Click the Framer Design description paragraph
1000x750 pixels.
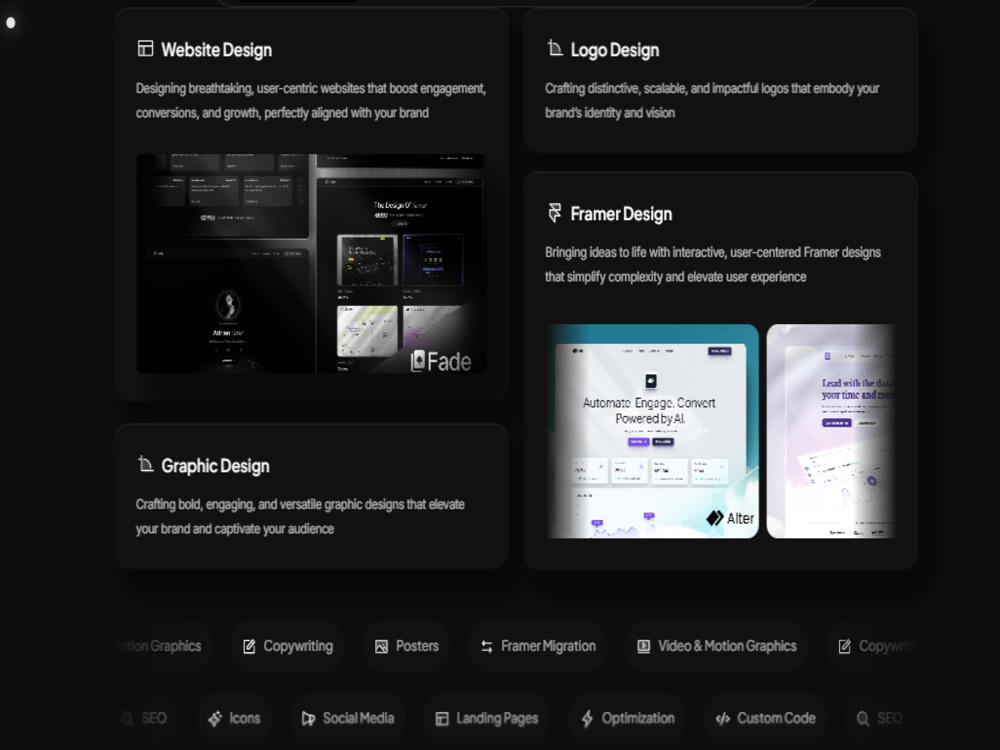tap(712, 265)
